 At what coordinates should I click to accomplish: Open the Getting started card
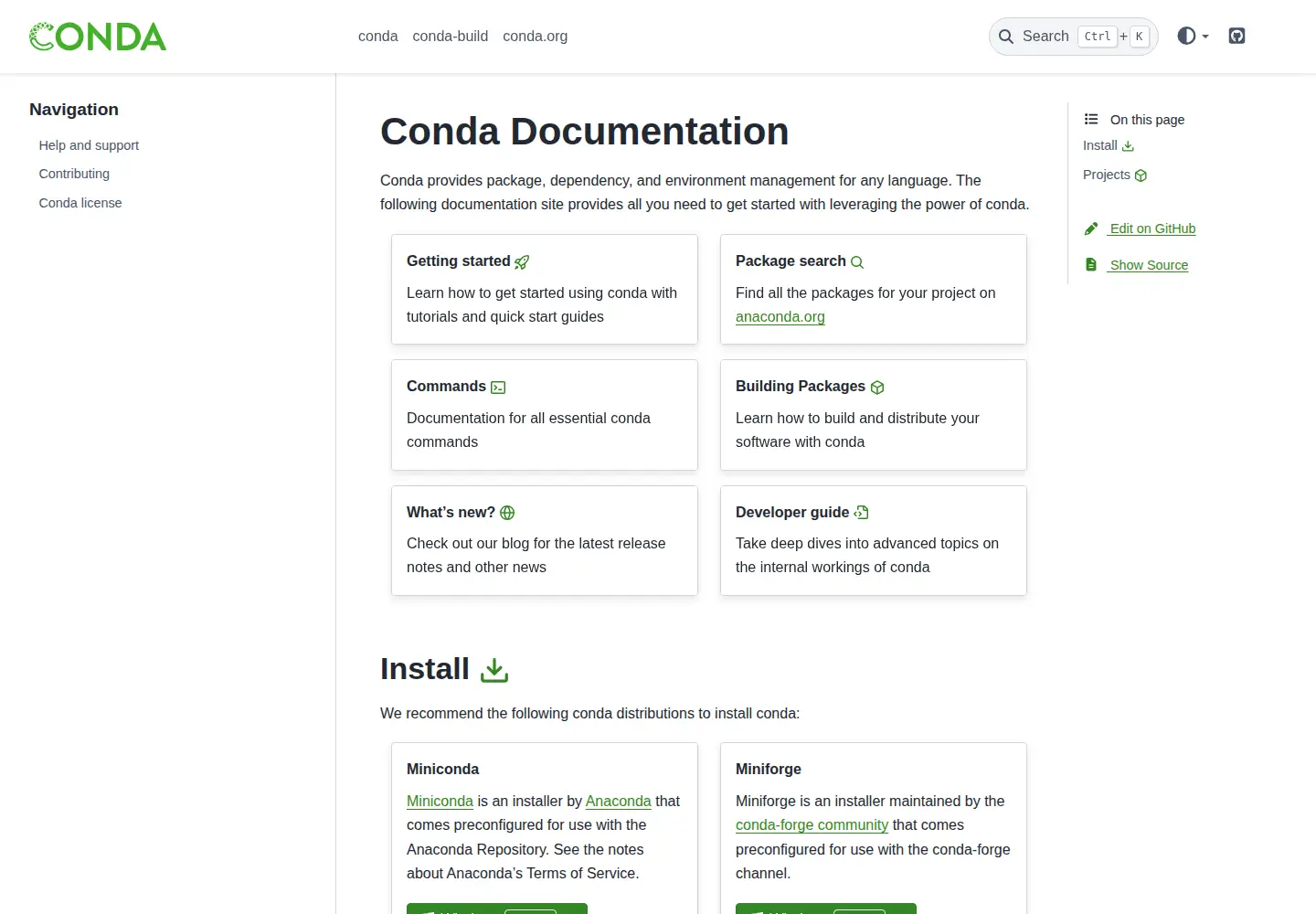click(x=545, y=290)
